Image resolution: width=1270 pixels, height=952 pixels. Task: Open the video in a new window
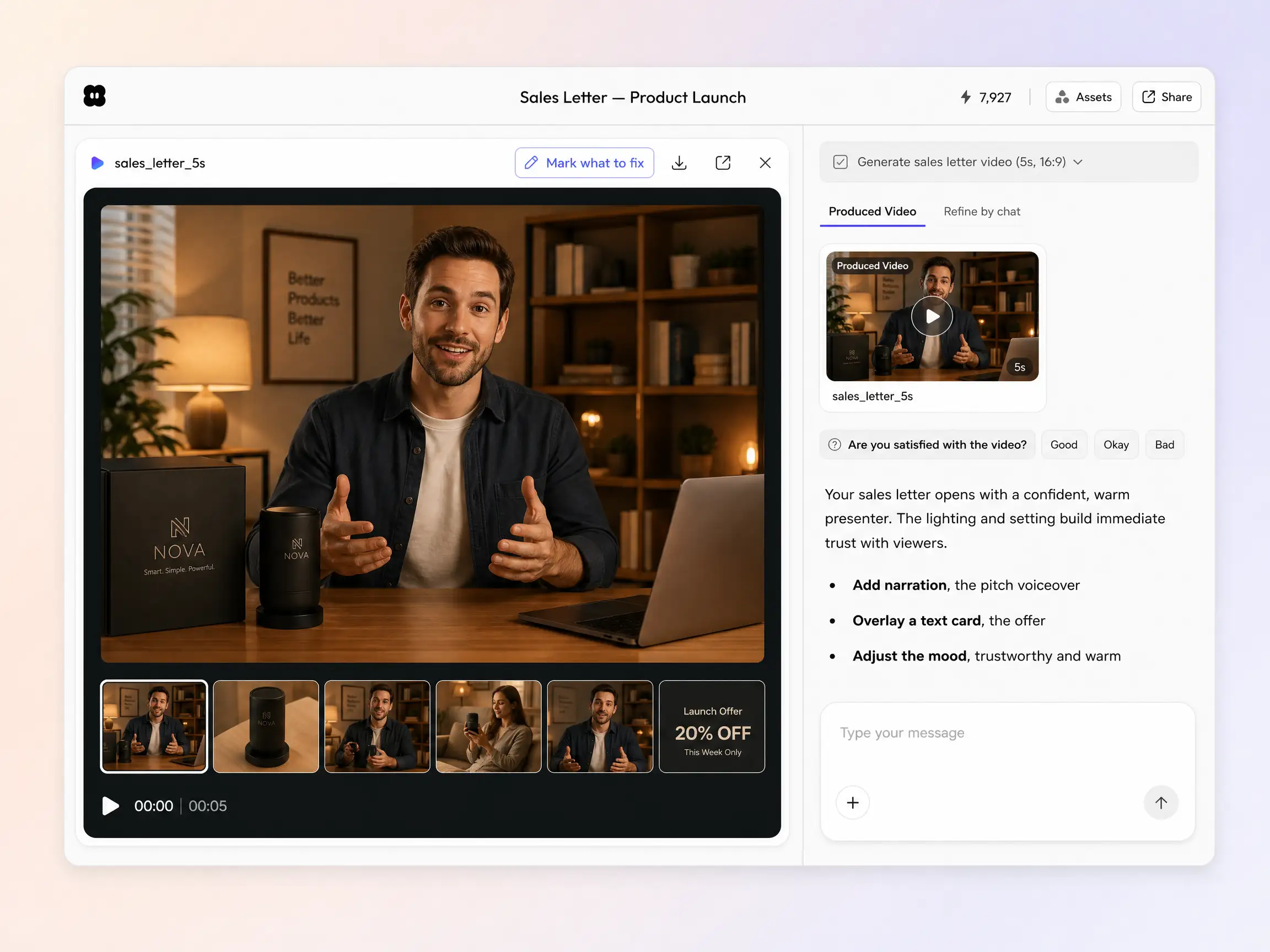click(723, 163)
